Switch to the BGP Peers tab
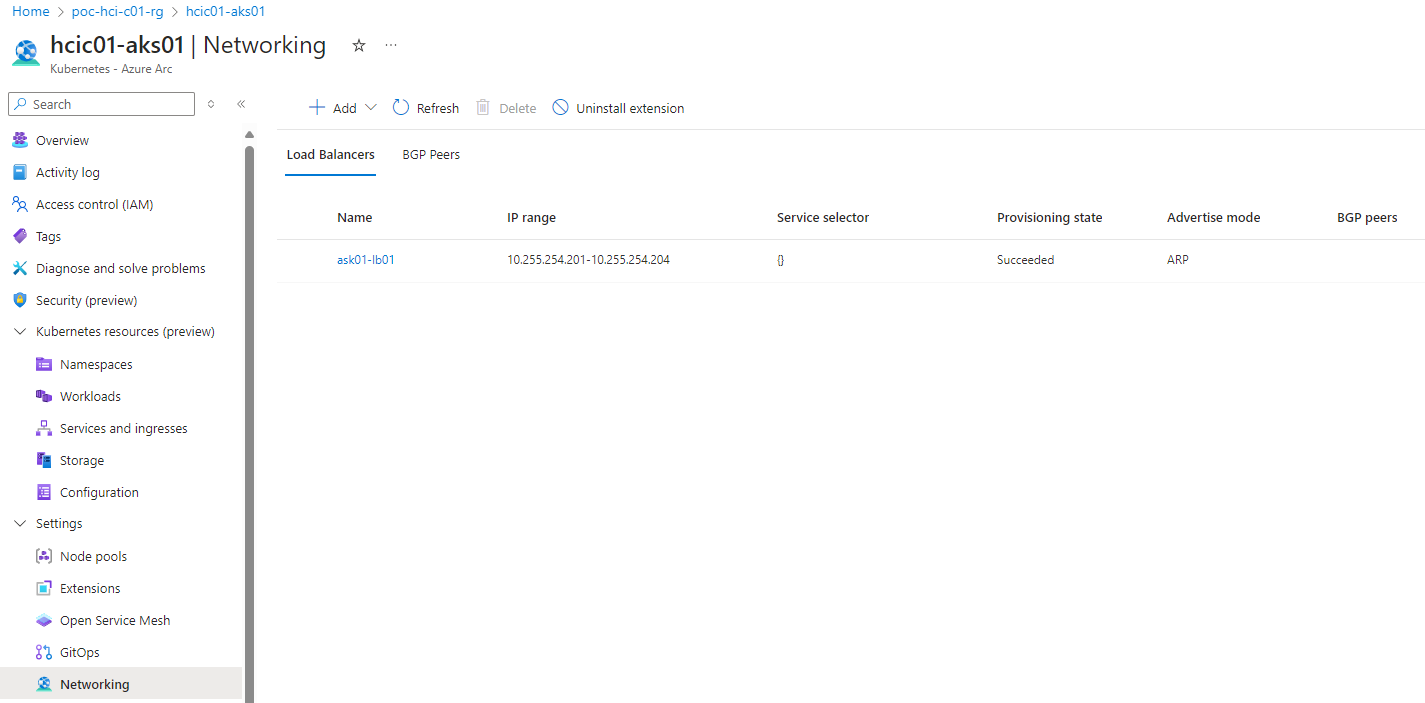Viewport: 1425px width, 703px height. [x=431, y=155]
